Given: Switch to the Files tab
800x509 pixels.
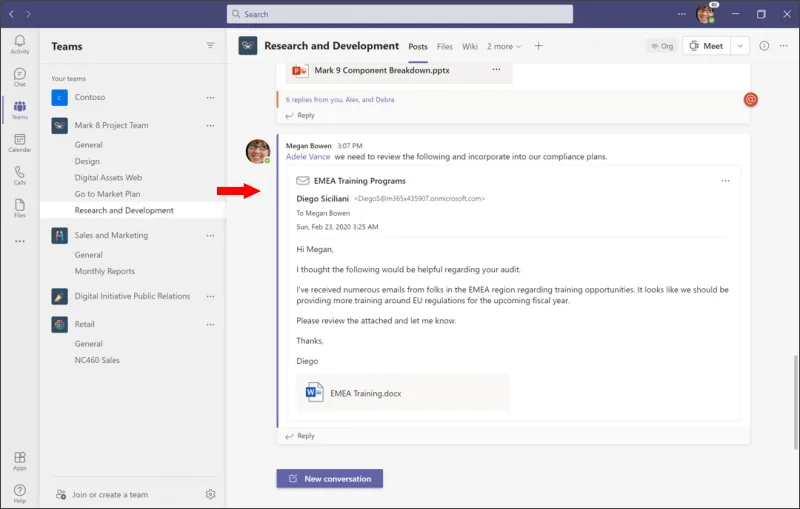Looking at the screenshot, I should click(444, 46).
